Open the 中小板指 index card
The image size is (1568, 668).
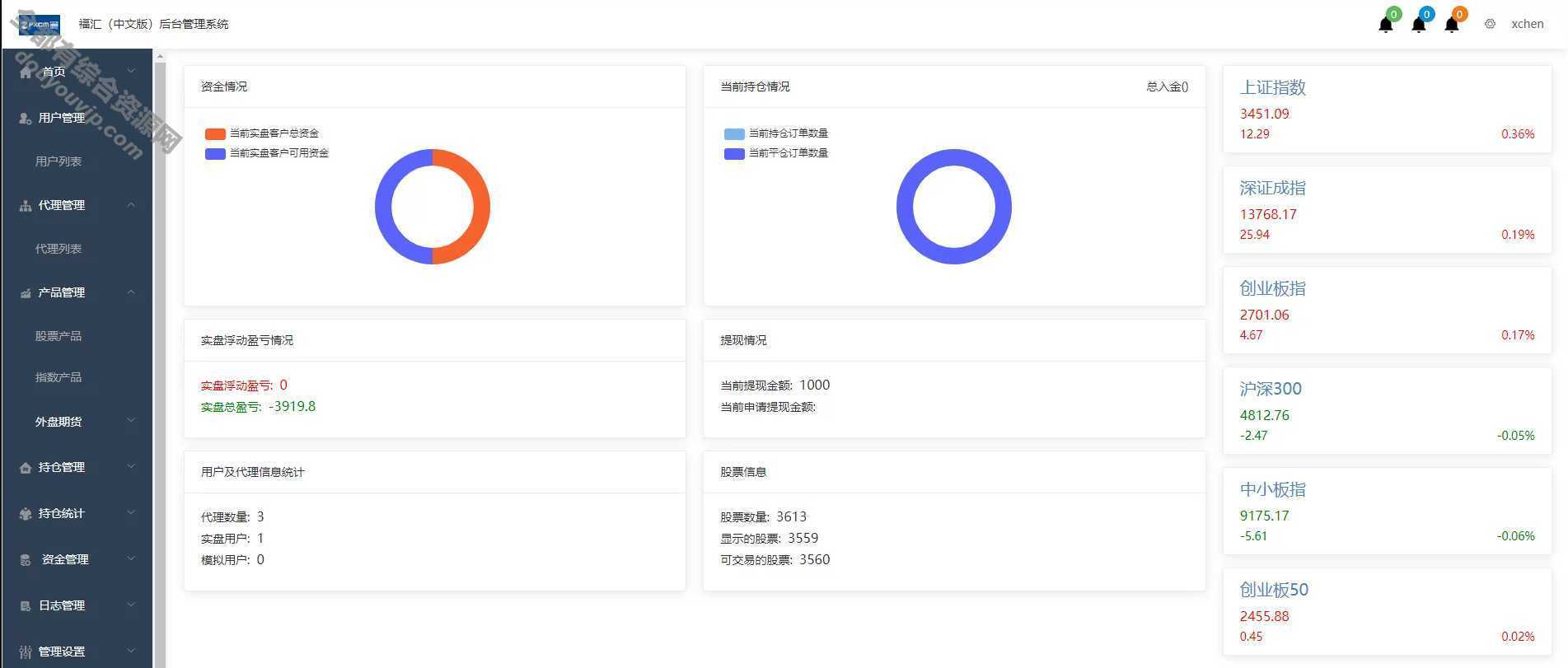tap(1387, 511)
